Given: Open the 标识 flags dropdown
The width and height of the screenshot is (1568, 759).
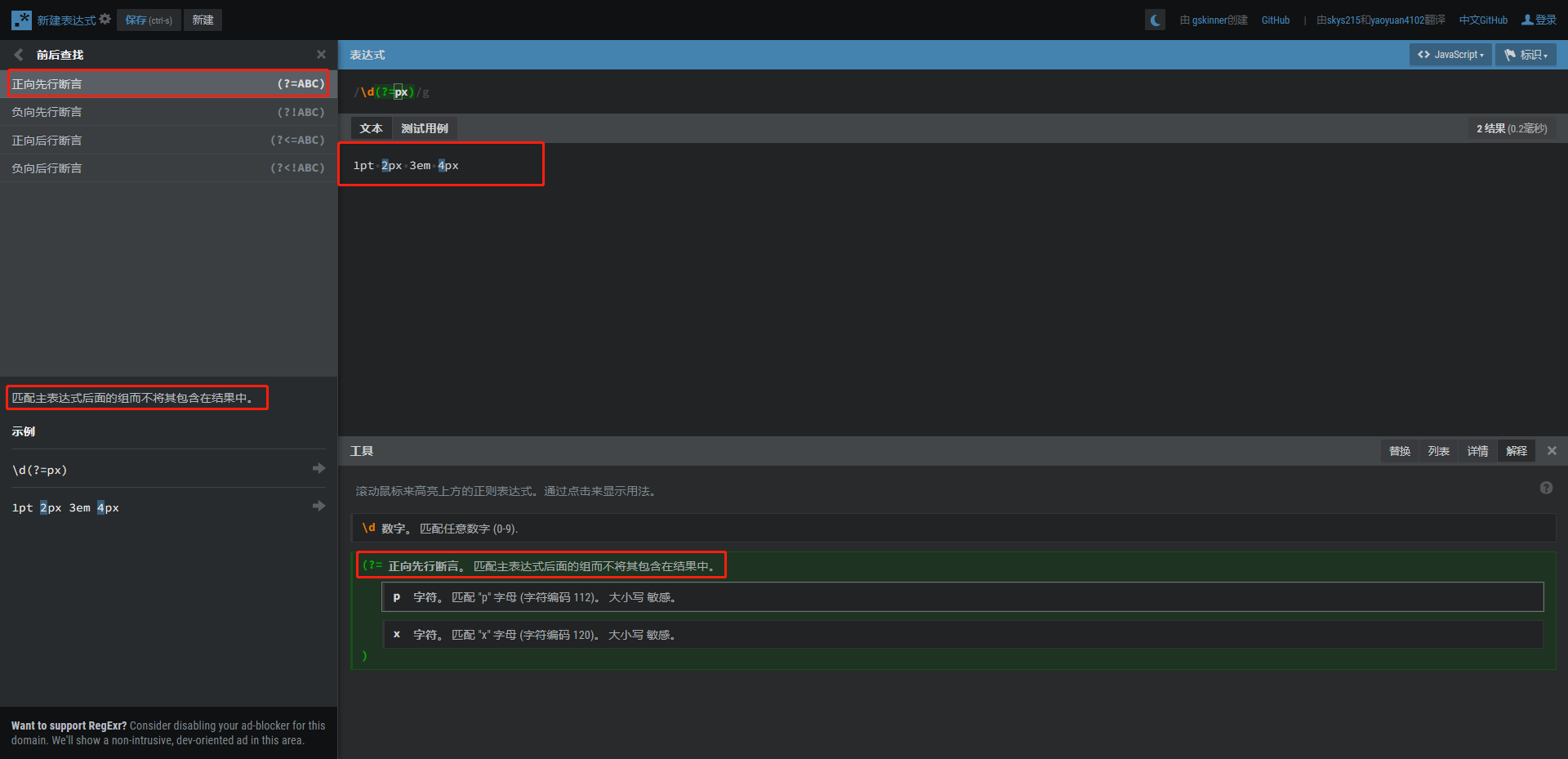Looking at the screenshot, I should pos(1526,55).
